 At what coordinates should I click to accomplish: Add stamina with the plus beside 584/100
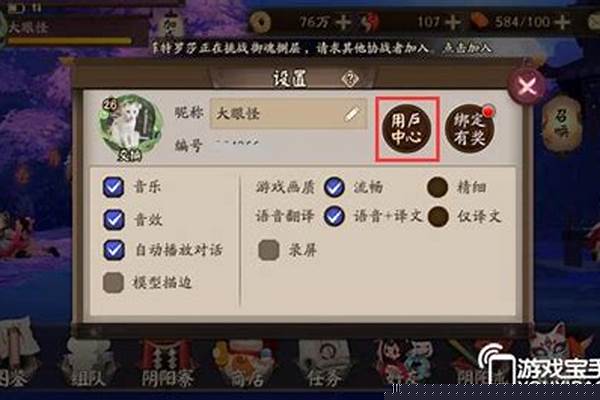[562, 22]
